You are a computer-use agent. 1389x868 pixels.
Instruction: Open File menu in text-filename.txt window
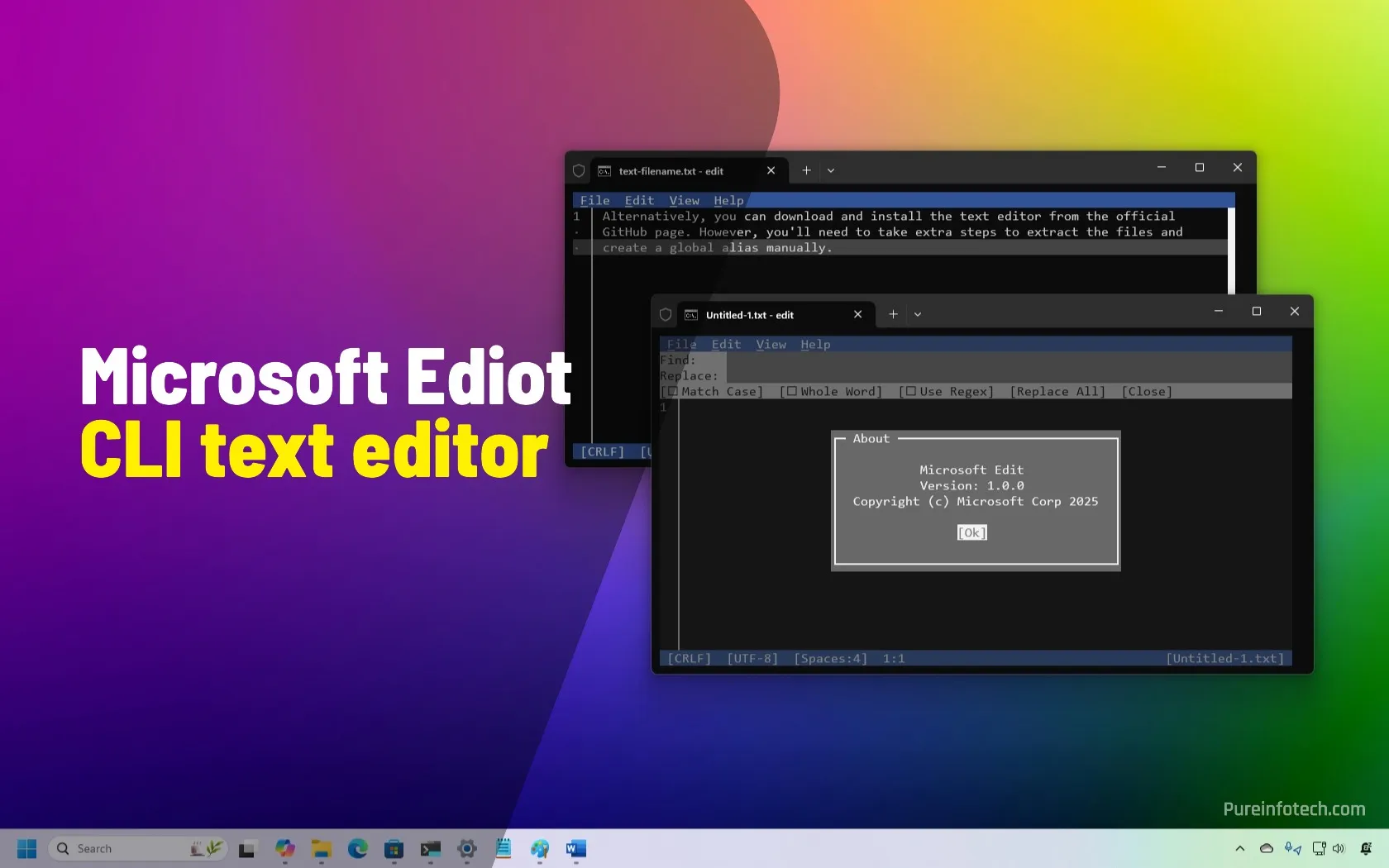click(594, 201)
